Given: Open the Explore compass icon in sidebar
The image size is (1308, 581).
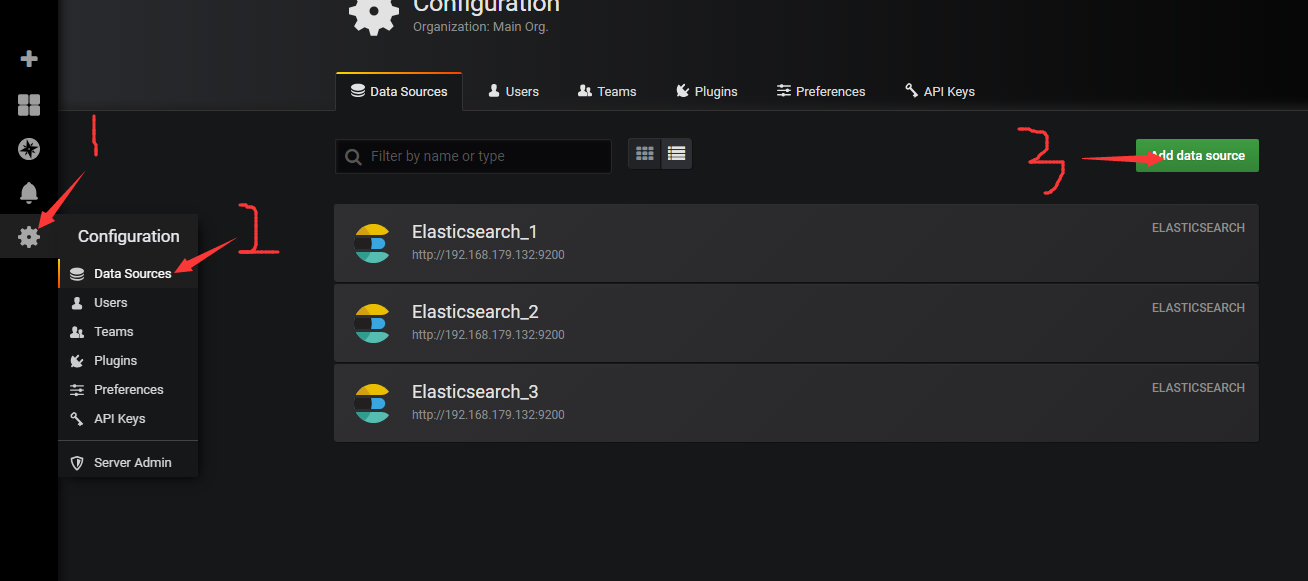Looking at the screenshot, I should click(28, 148).
